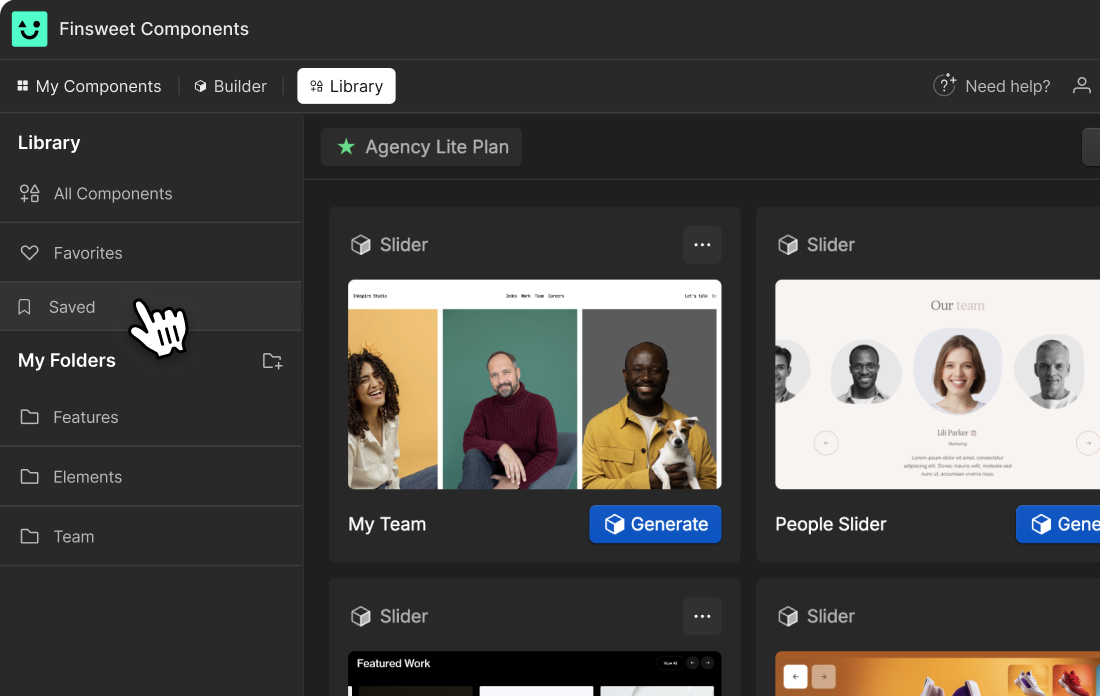Click the Need help question mark icon
The width and height of the screenshot is (1100, 696).
pos(945,85)
